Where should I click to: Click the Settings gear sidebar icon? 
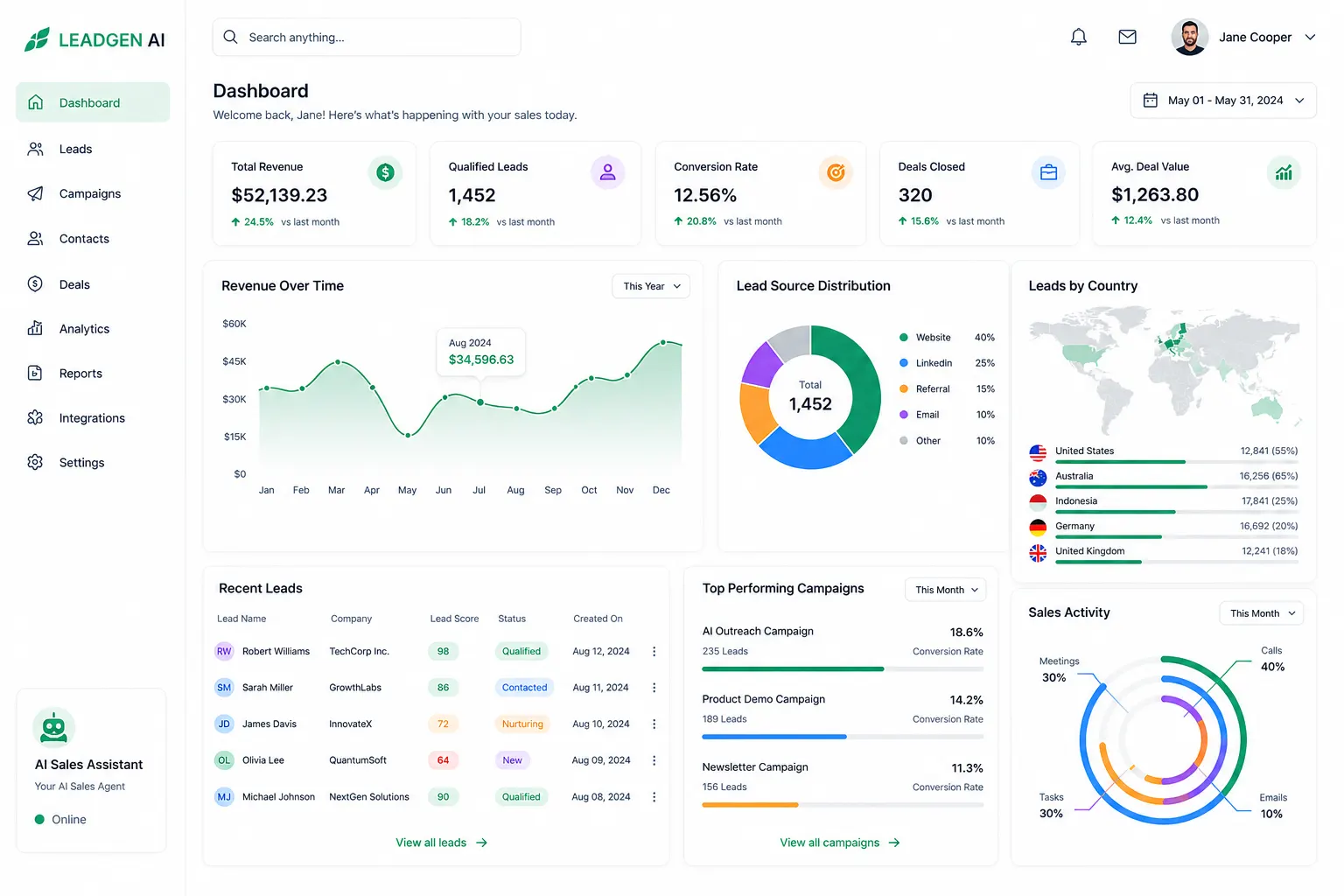35,462
